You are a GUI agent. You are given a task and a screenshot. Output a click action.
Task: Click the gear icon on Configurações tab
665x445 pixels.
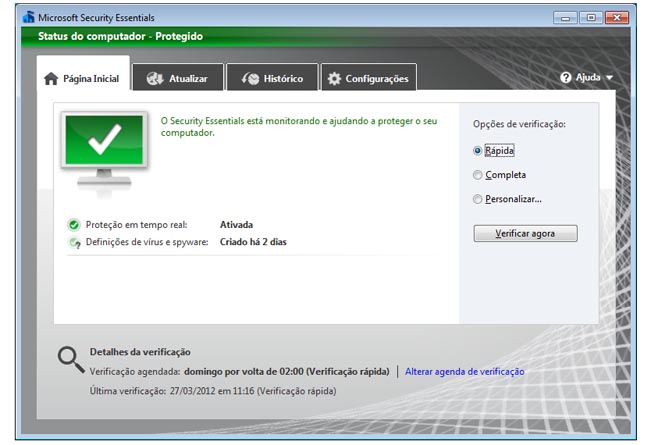pos(334,79)
